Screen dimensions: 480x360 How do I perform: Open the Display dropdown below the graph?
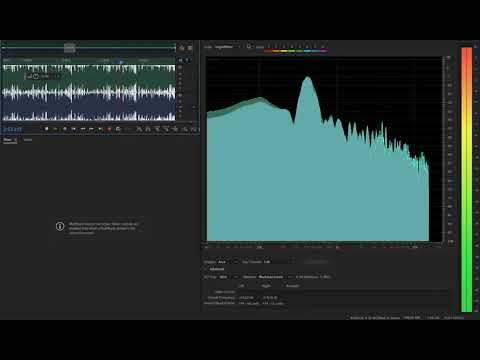[228, 262]
